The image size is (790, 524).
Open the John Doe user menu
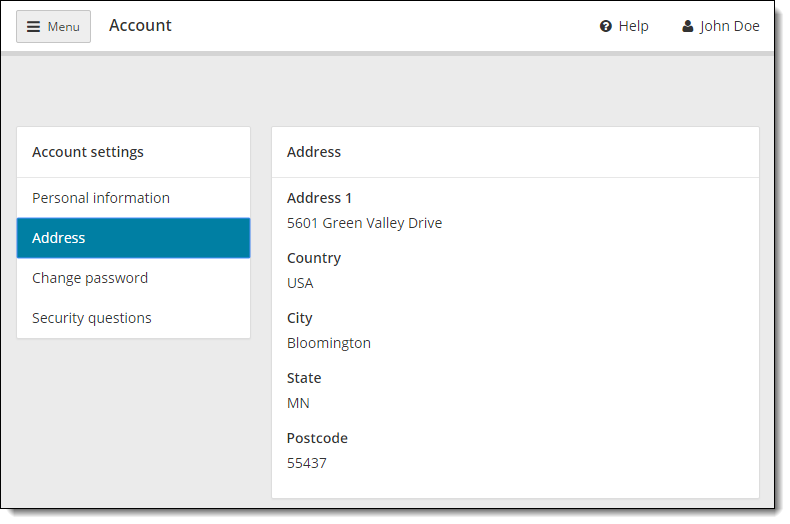[x=721, y=26]
